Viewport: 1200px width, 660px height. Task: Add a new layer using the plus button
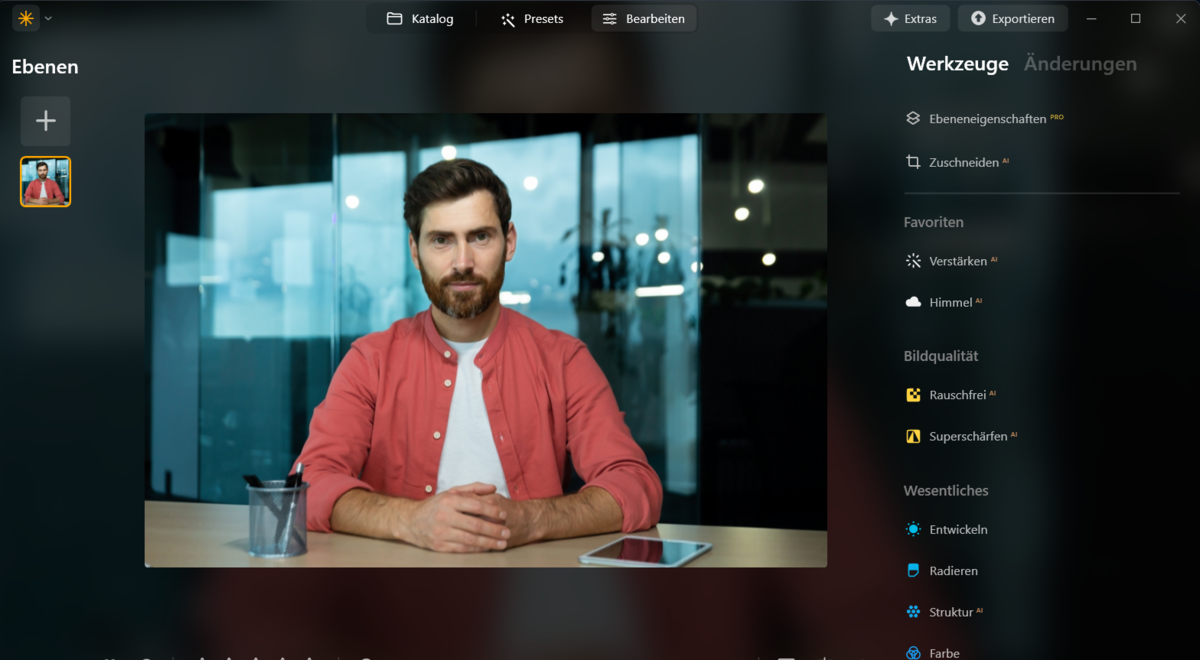click(x=44, y=120)
